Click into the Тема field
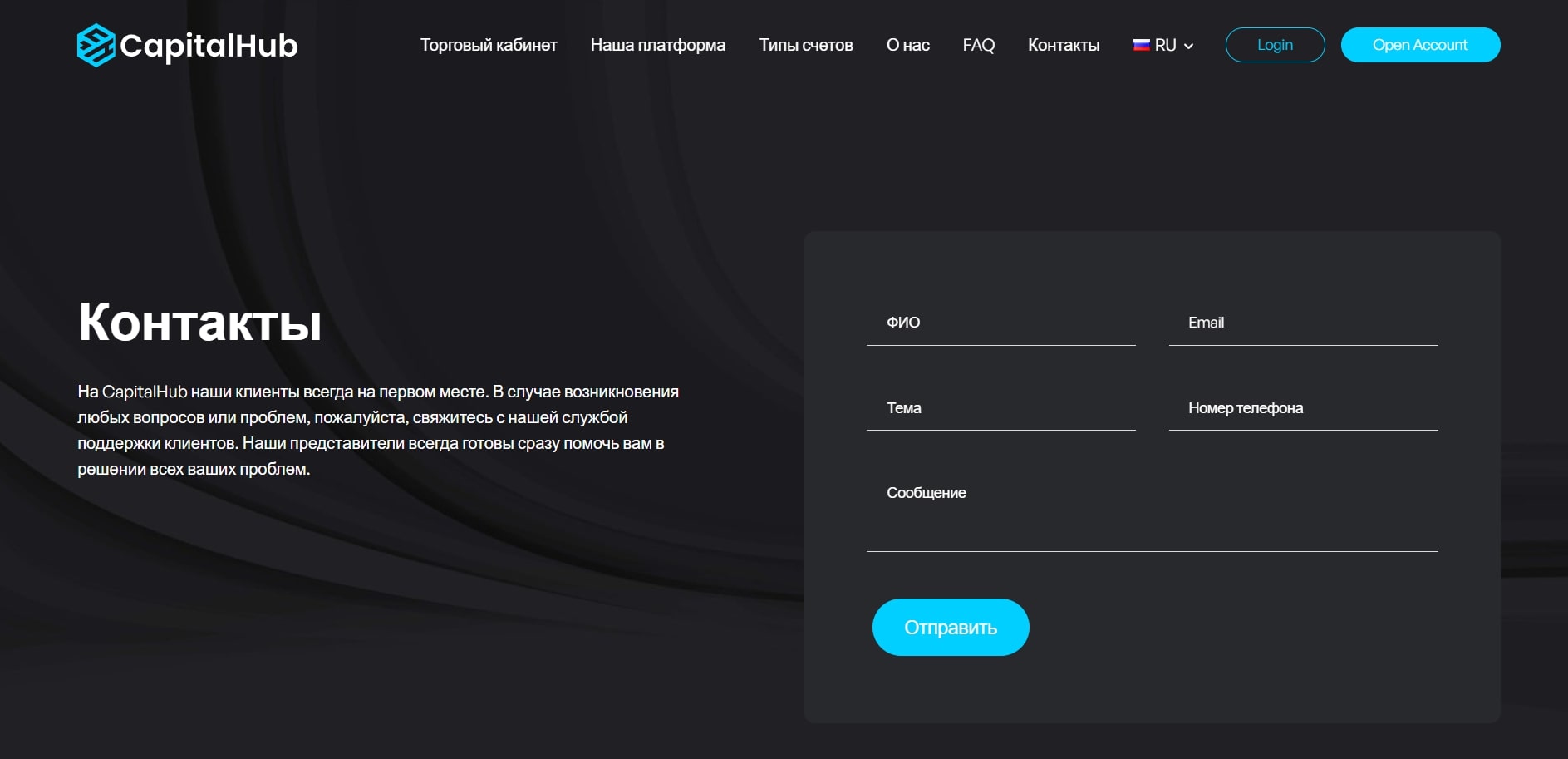1568x759 pixels. pyautogui.click(x=1001, y=408)
